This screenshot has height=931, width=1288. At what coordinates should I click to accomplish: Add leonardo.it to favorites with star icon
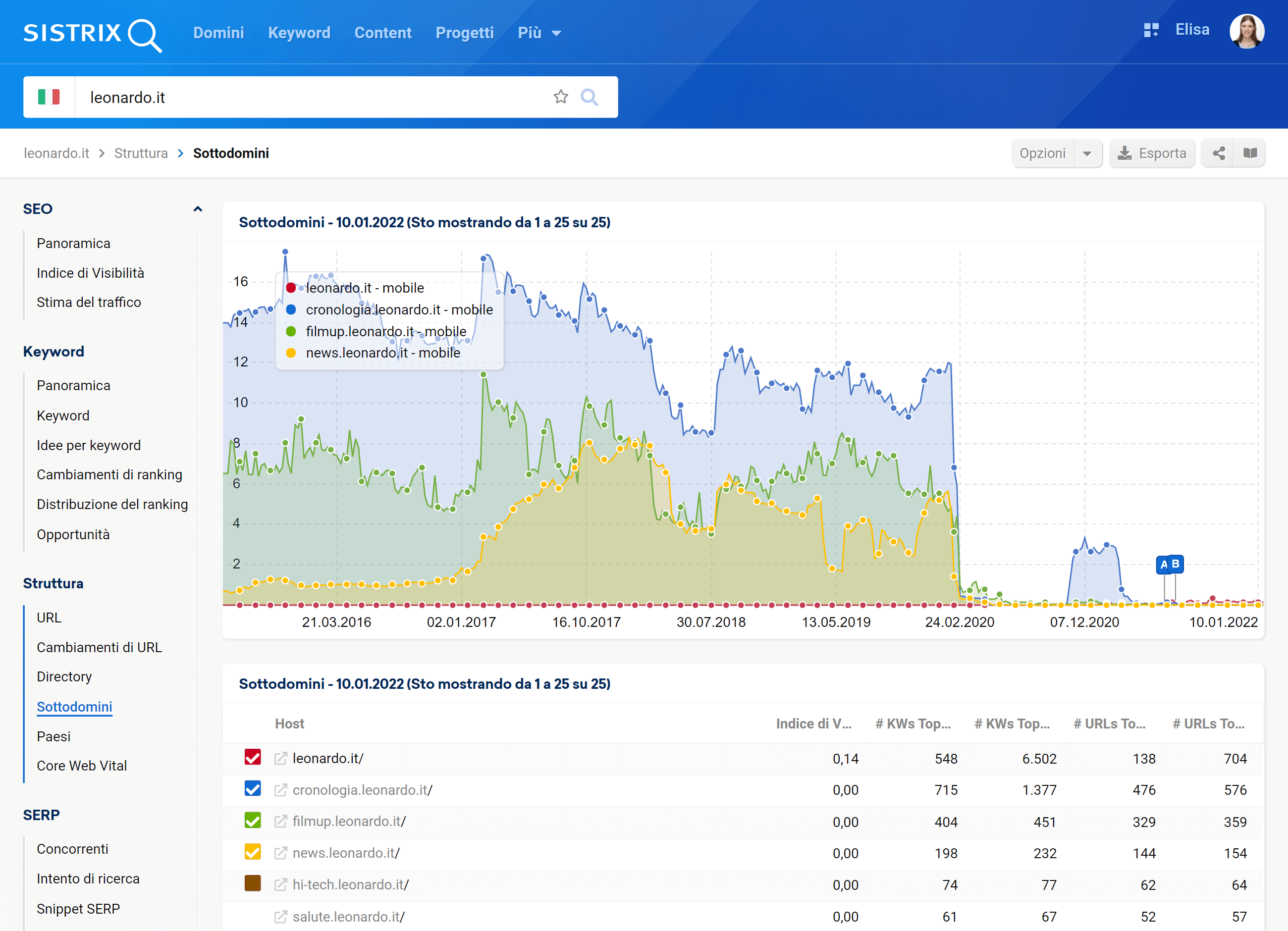pos(560,97)
